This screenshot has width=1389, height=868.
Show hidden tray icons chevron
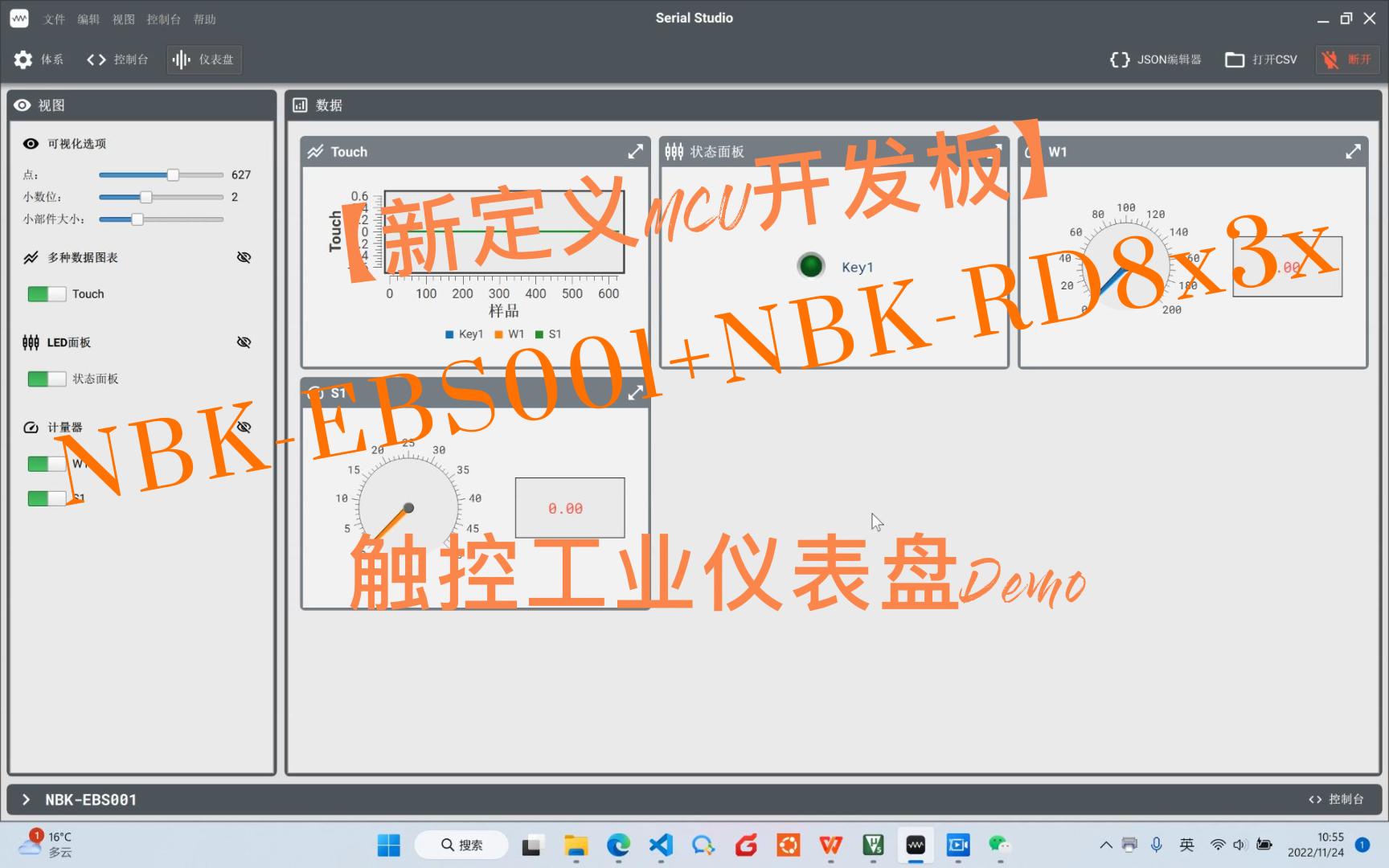[1106, 845]
